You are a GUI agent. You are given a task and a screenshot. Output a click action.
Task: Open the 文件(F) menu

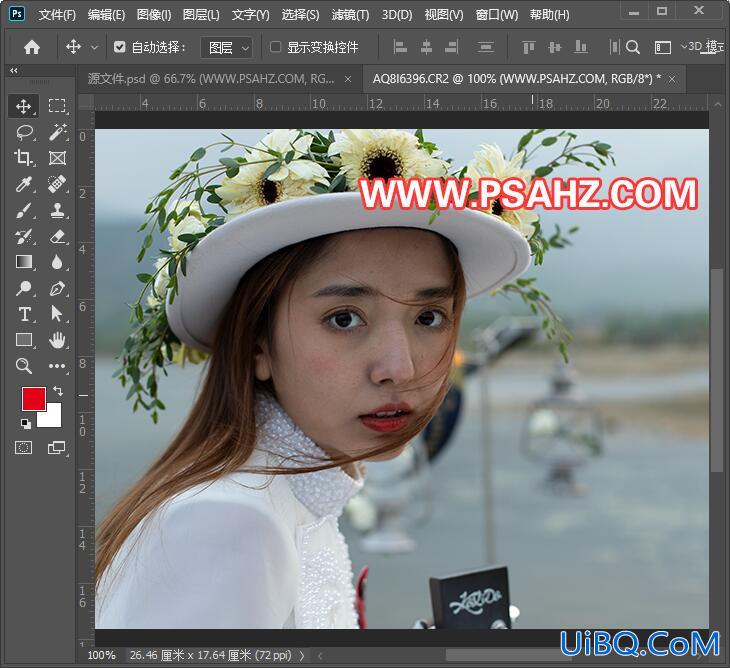tap(57, 15)
